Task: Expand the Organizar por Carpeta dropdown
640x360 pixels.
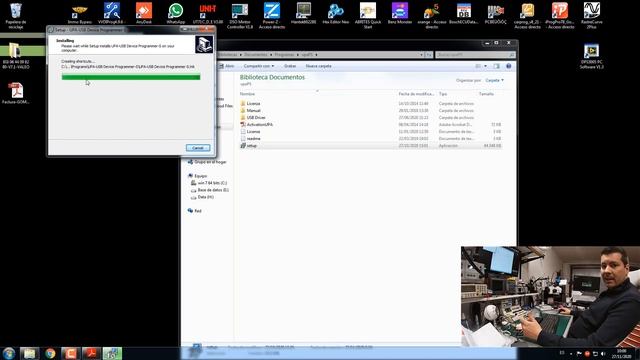Action: coord(494,80)
